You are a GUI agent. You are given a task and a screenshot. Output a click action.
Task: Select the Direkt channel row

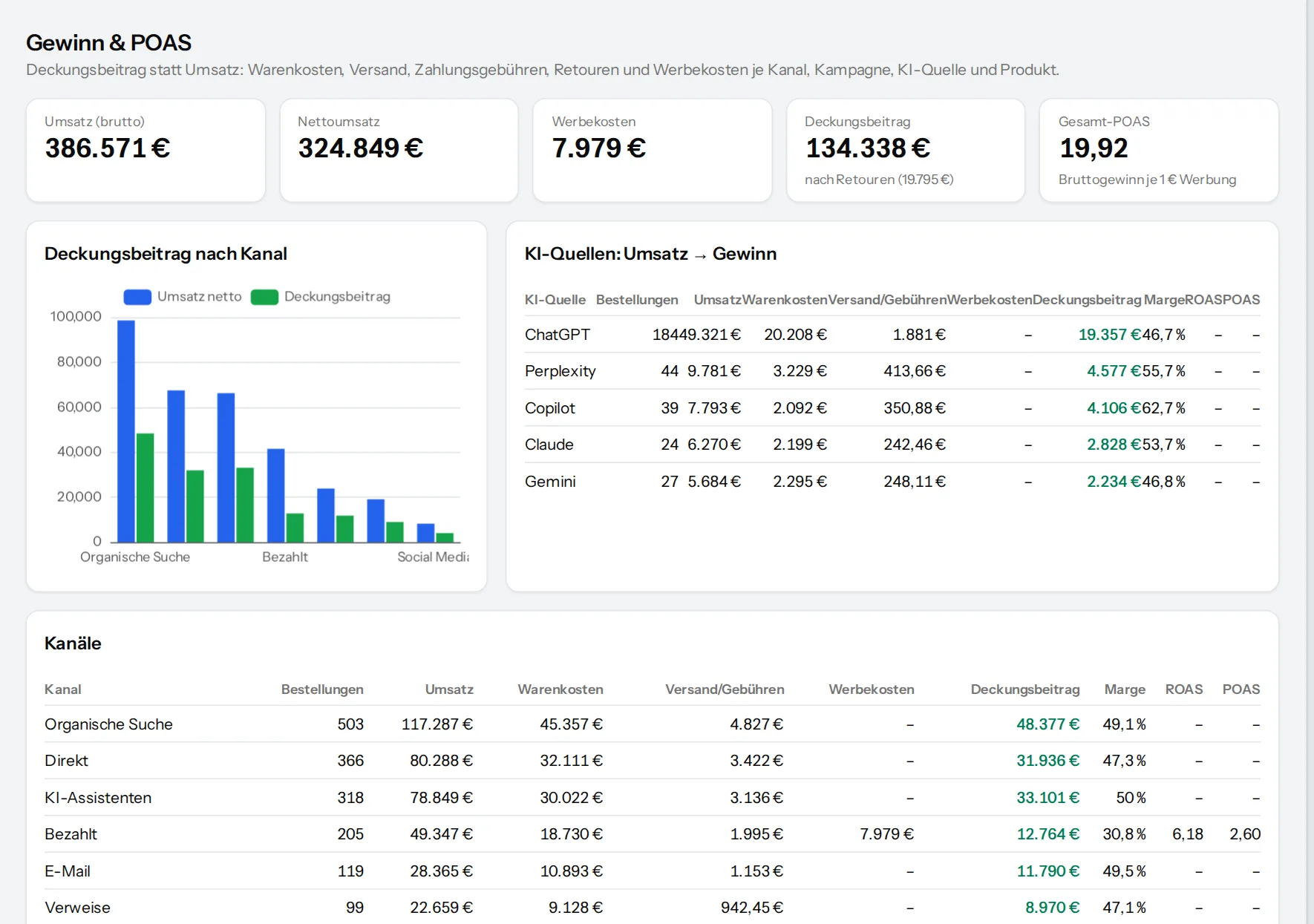click(x=653, y=761)
